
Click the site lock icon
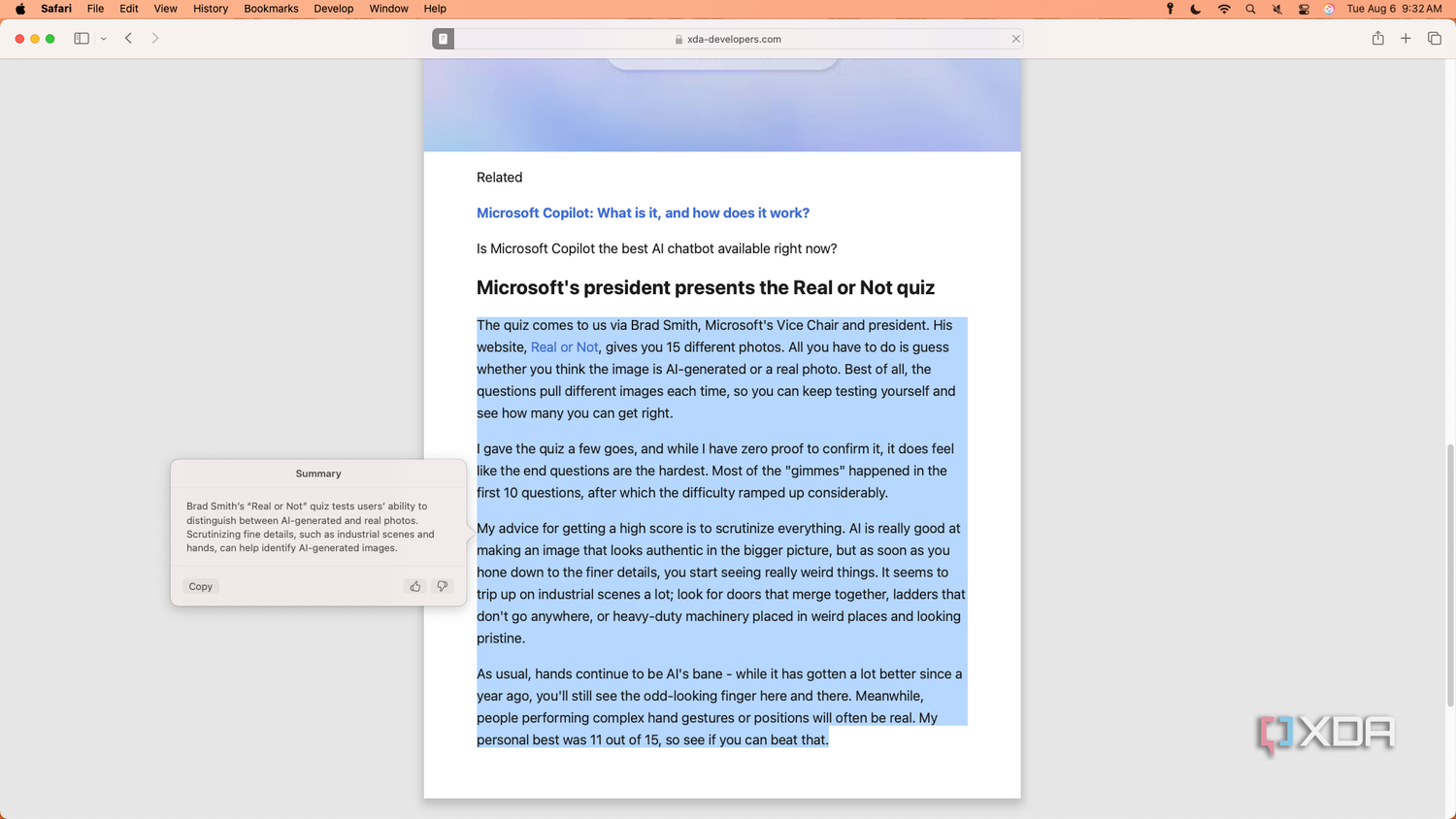(678, 40)
